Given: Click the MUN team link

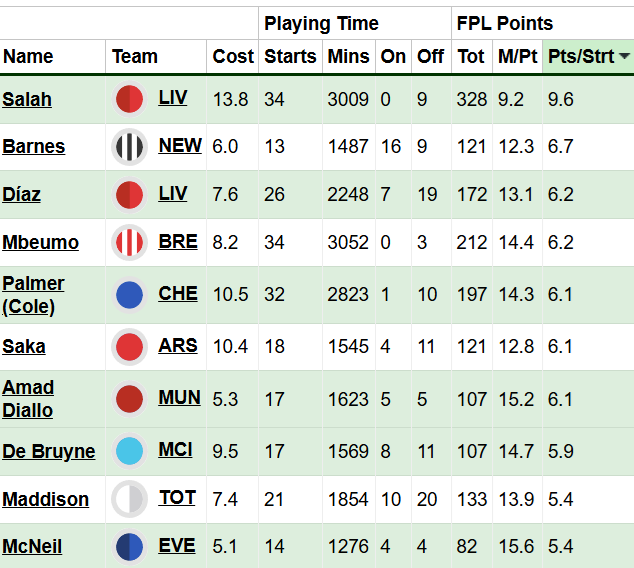Looking at the screenshot, I should click(x=179, y=398).
